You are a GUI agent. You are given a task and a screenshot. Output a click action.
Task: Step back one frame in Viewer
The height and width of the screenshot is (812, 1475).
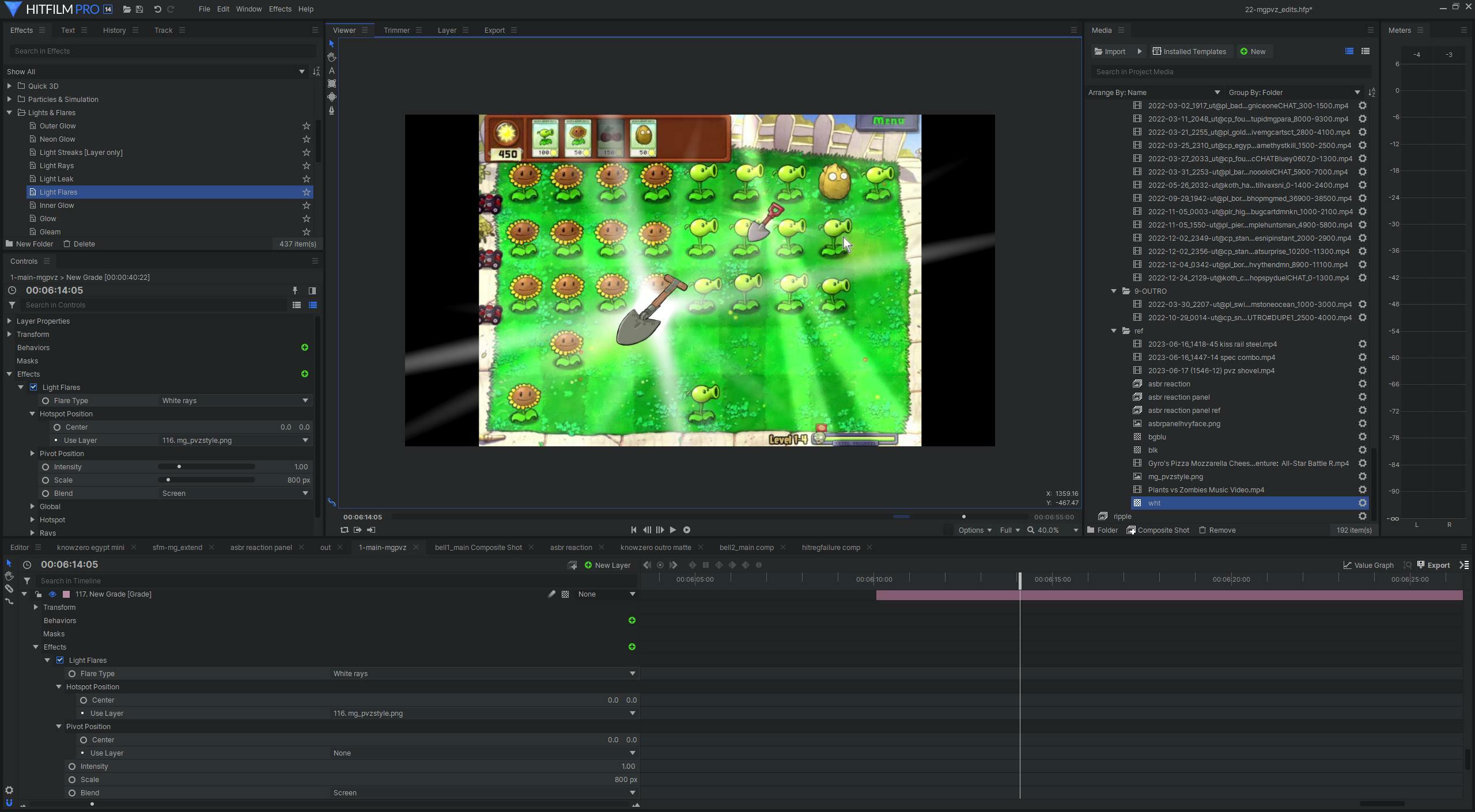pos(647,530)
